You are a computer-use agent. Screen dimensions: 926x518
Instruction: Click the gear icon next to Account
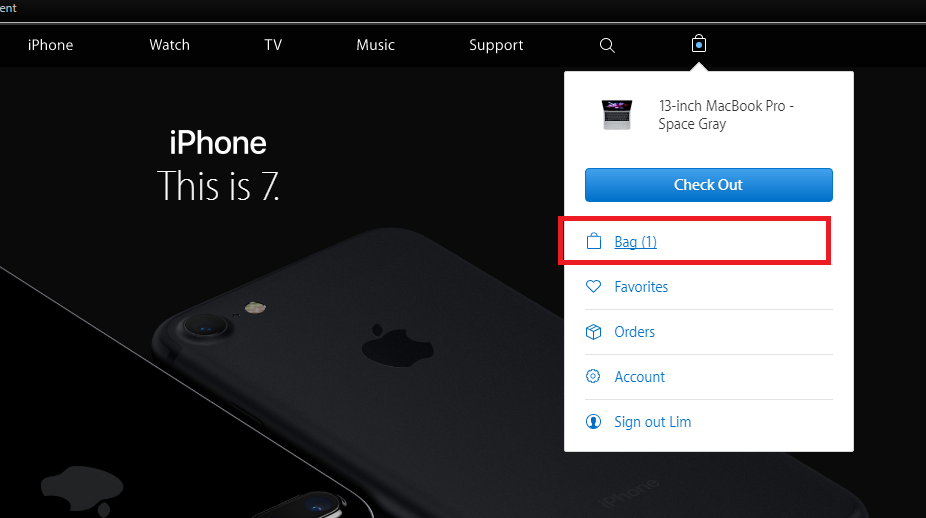click(x=593, y=376)
